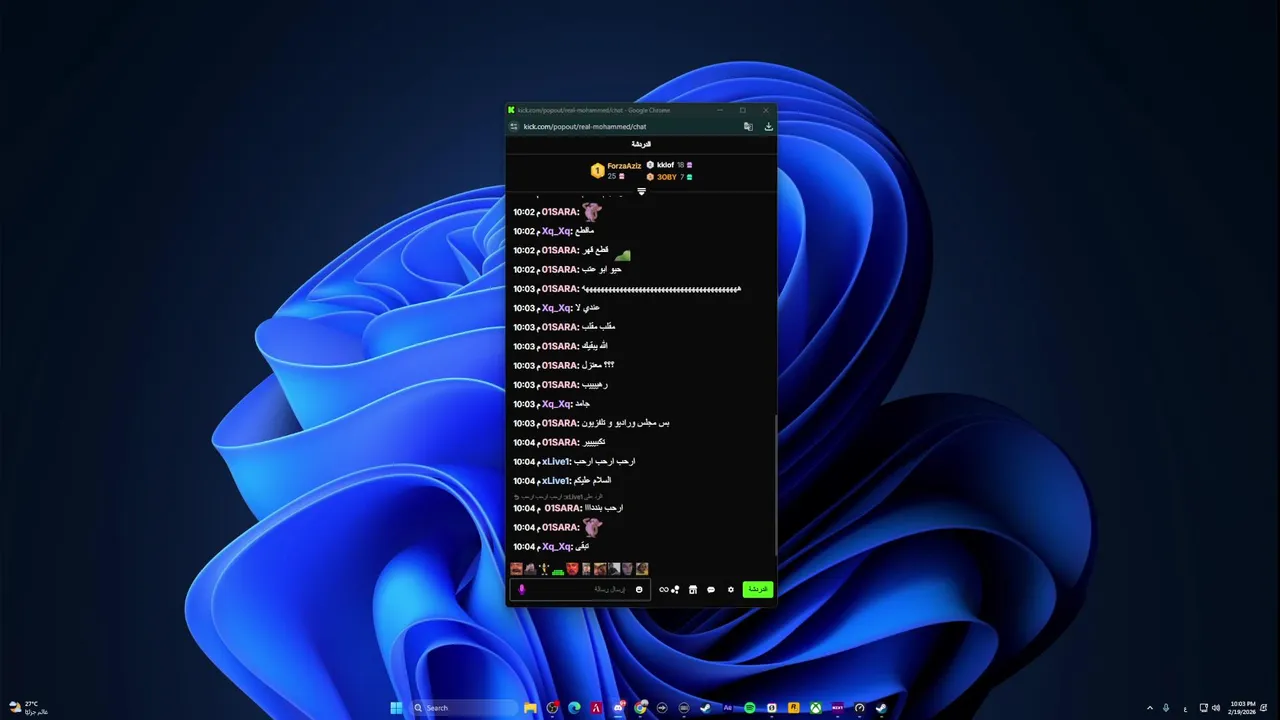Open Discord from taskbar
Image resolution: width=1280 pixels, height=720 pixels.
[x=618, y=708]
